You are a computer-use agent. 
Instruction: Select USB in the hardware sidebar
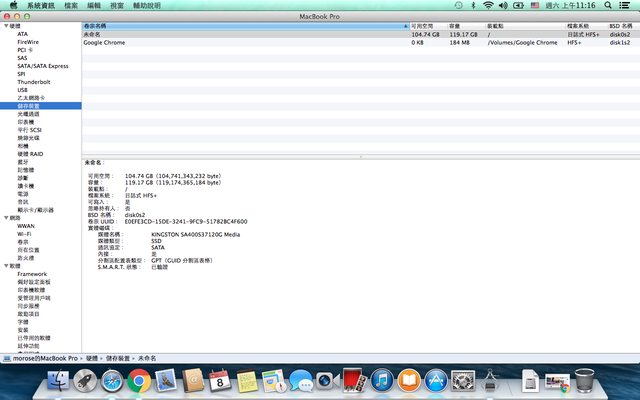coord(22,89)
